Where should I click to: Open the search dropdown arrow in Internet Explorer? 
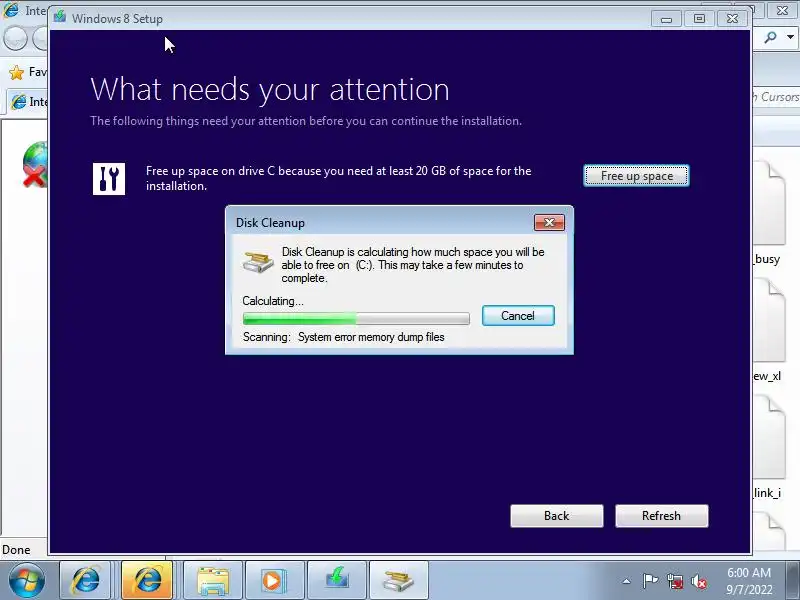point(790,37)
